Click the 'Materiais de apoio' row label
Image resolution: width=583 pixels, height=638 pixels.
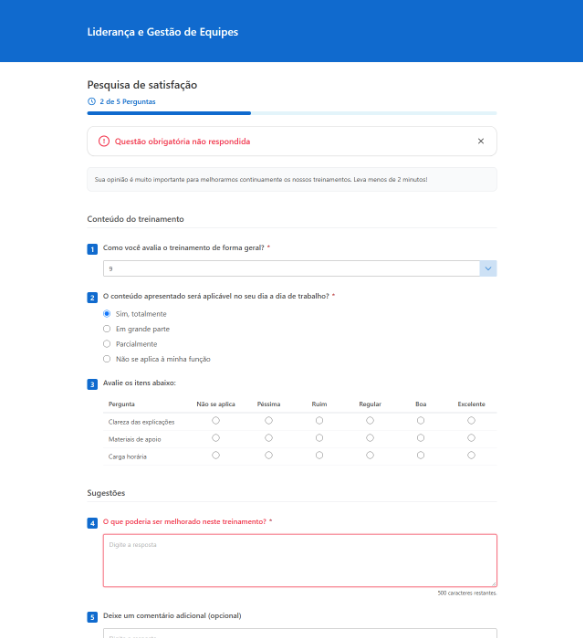click(135, 439)
